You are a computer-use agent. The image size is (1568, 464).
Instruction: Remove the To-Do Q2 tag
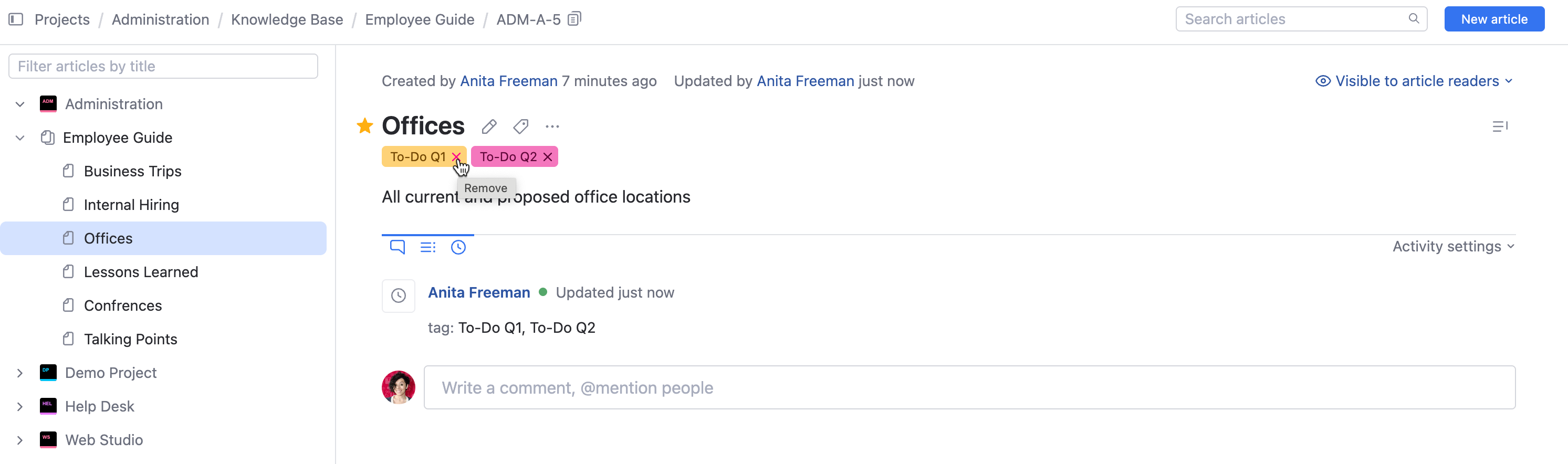tap(548, 157)
